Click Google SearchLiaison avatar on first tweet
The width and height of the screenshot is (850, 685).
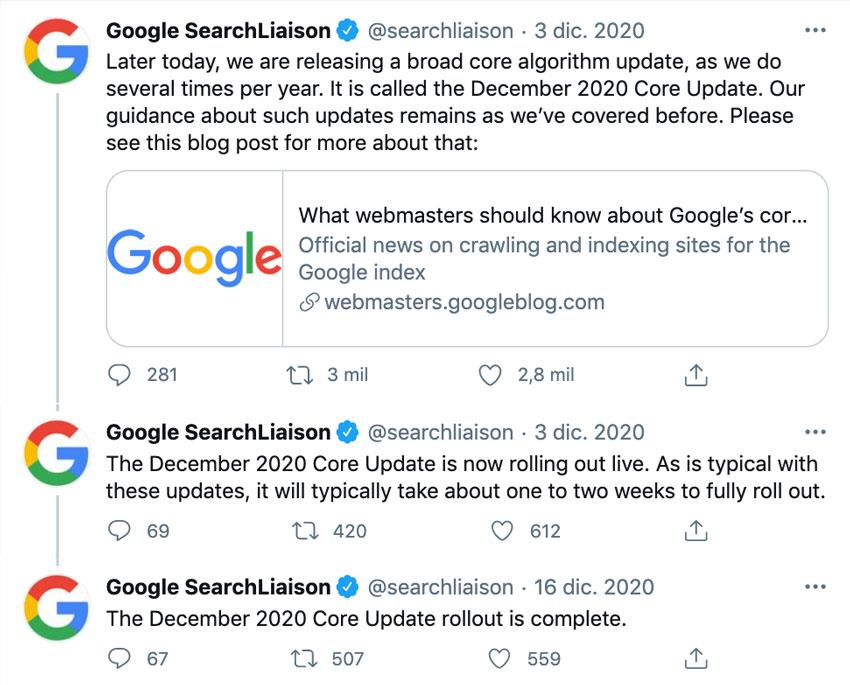pyautogui.click(x=57, y=51)
